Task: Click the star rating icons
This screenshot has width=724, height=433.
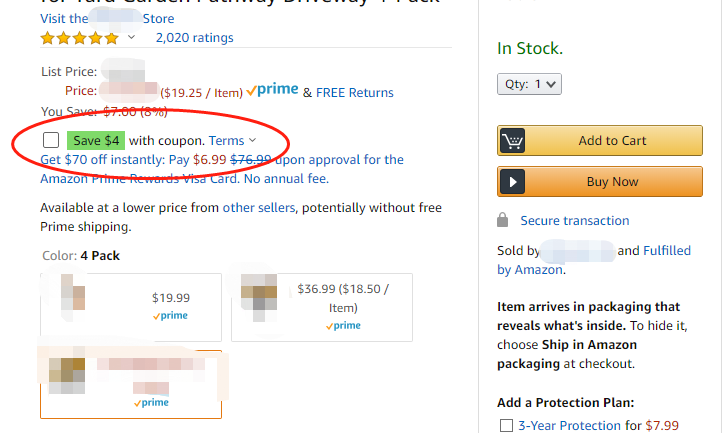Action: 79,38
